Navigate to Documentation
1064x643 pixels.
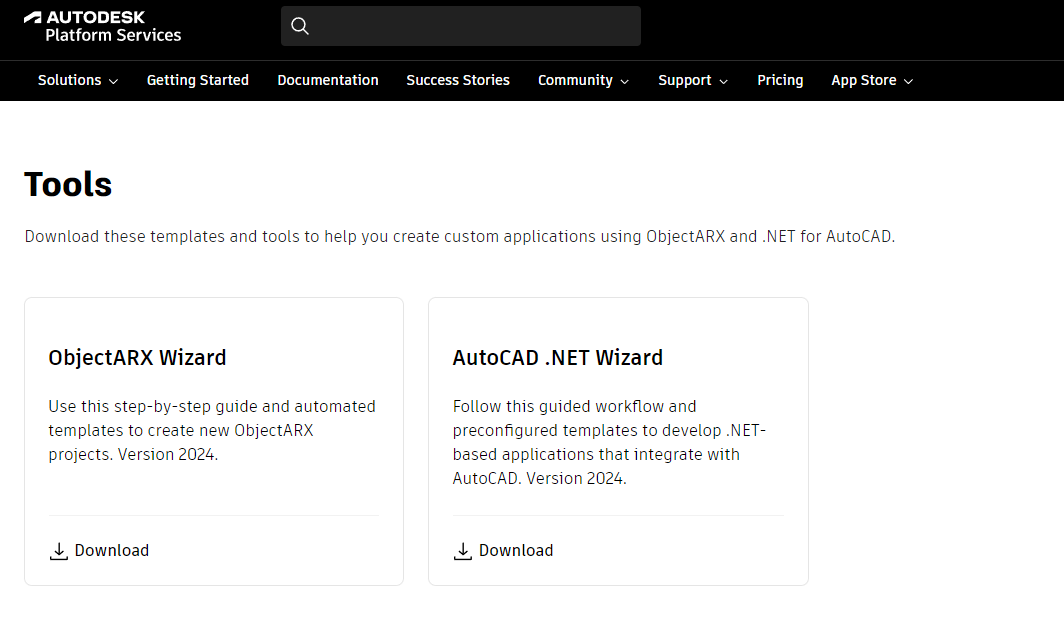(x=328, y=80)
